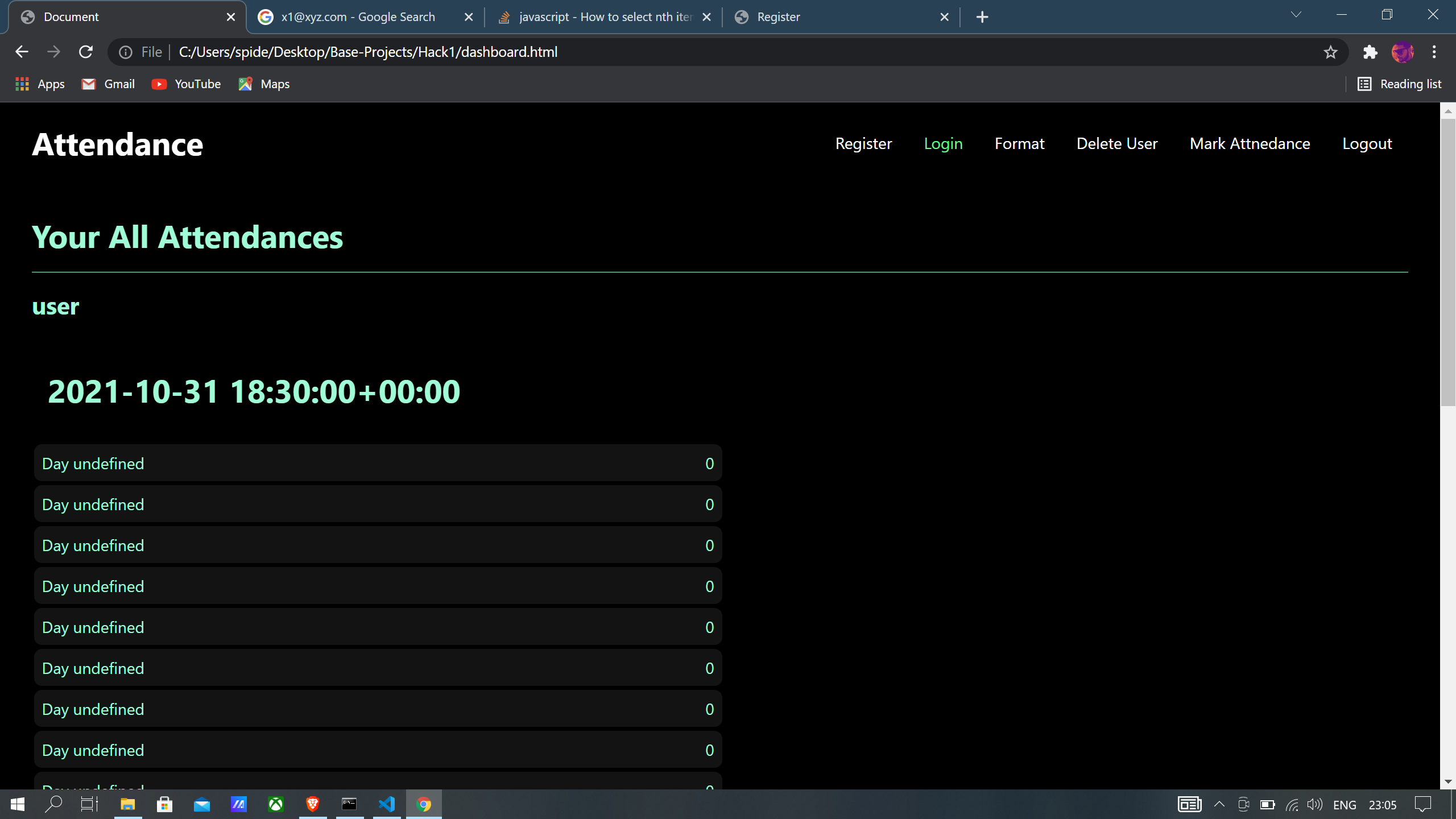This screenshot has width=1456, height=819.
Task: Bookmark this page with the star icon
Action: tap(1330, 52)
